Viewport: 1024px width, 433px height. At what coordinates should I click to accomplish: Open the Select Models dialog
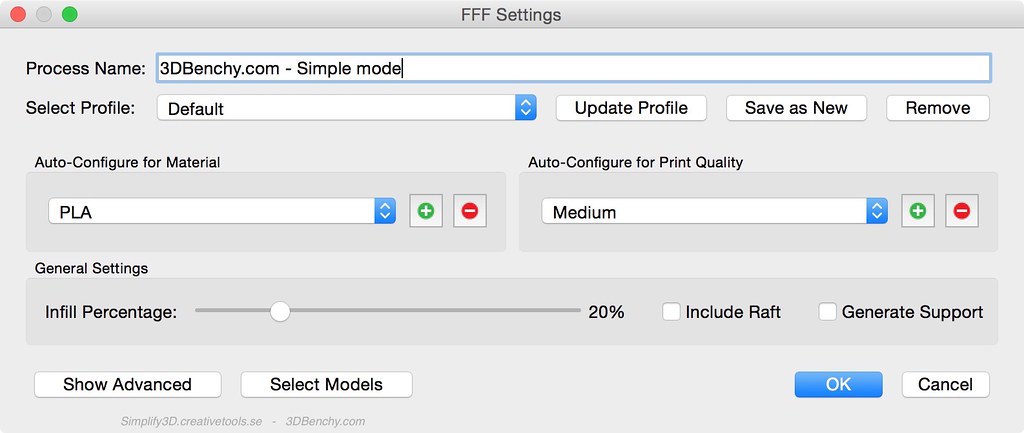click(327, 384)
